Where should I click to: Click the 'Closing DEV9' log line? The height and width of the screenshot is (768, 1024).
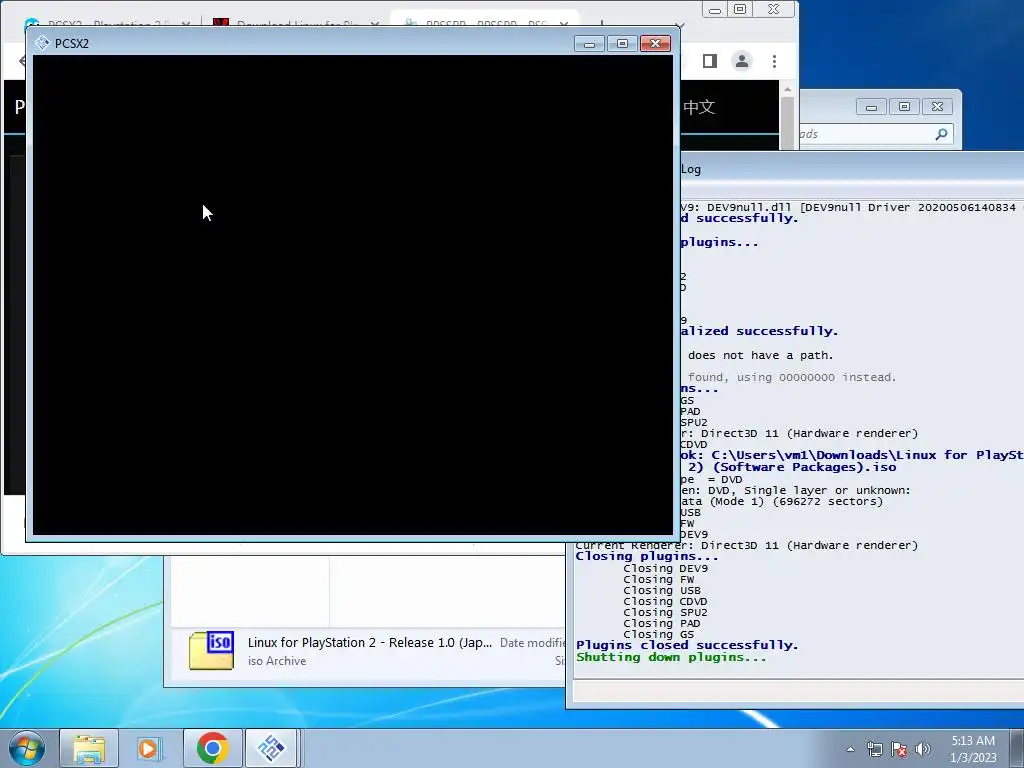point(665,568)
